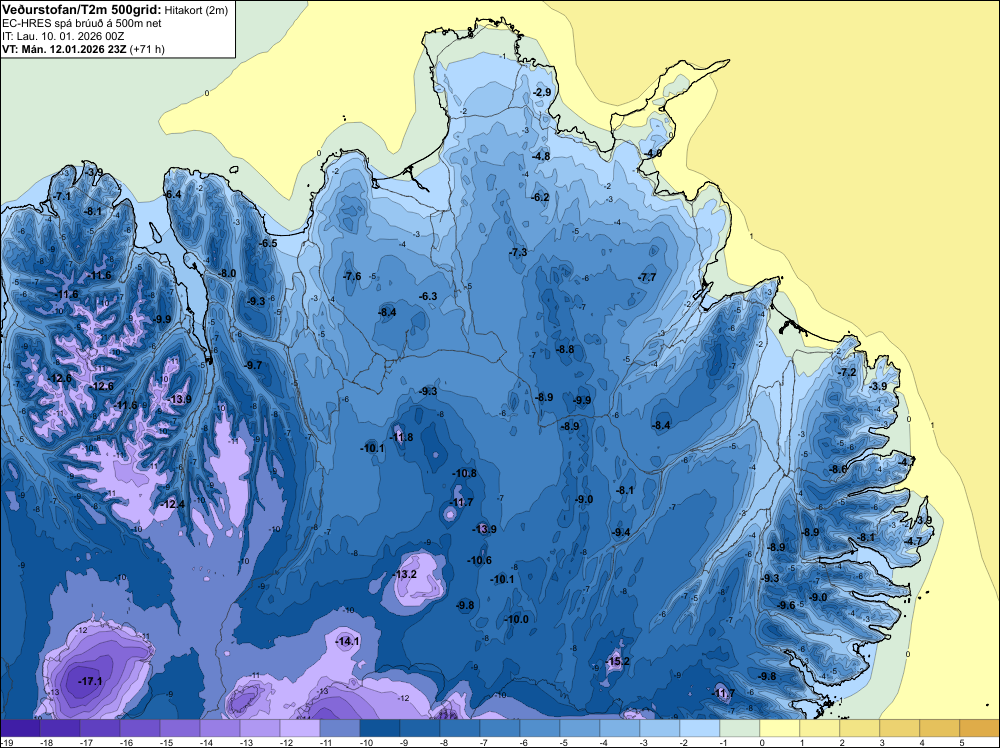Image resolution: width=1000 pixels, height=748 pixels.
Task: Click the -9.7 temperature label
Action: click(253, 365)
